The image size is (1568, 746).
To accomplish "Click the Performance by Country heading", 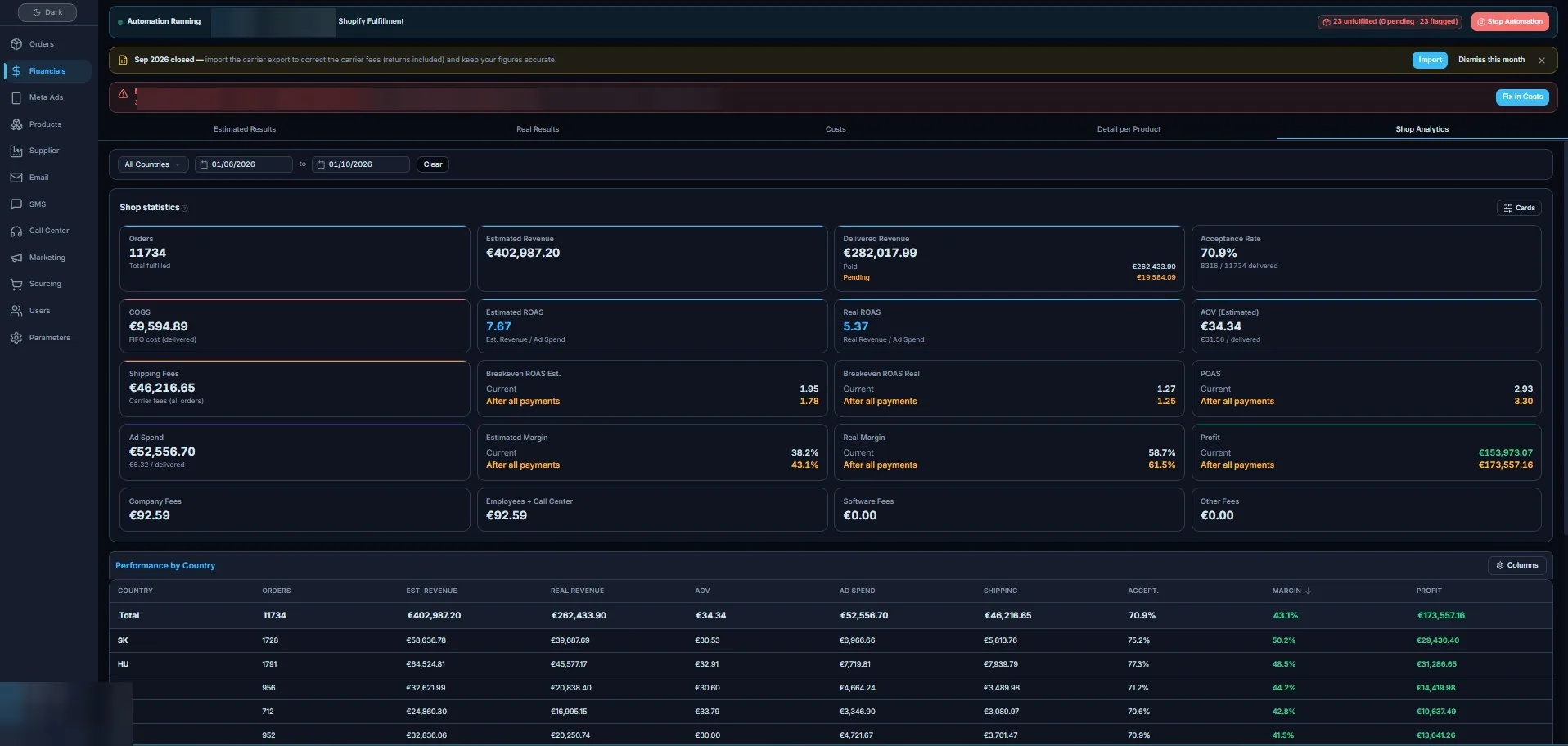I will (x=165, y=566).
